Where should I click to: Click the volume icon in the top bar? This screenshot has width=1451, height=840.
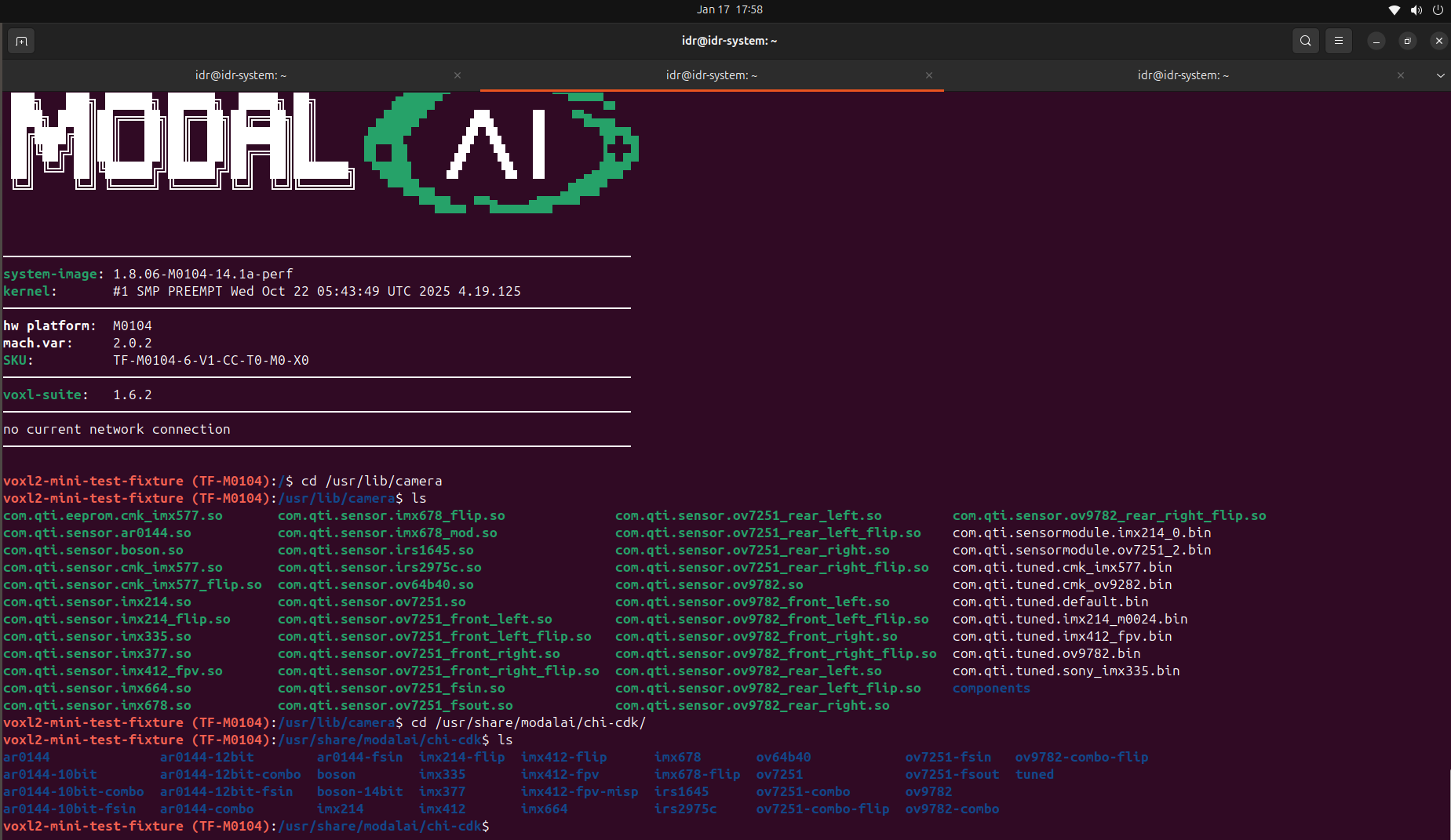(1416, 9)
